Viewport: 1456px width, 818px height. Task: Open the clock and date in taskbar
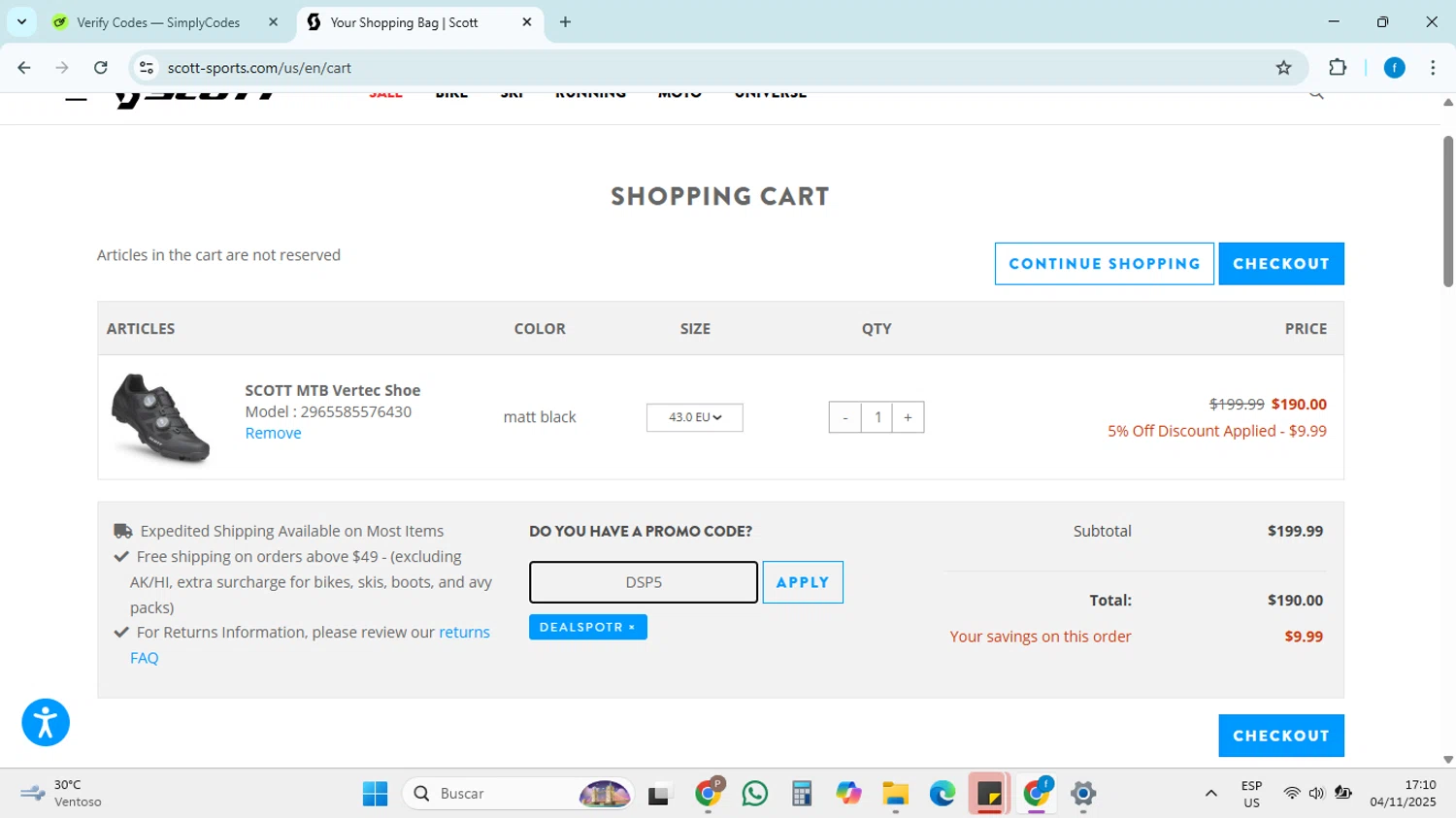point(1403,794)
